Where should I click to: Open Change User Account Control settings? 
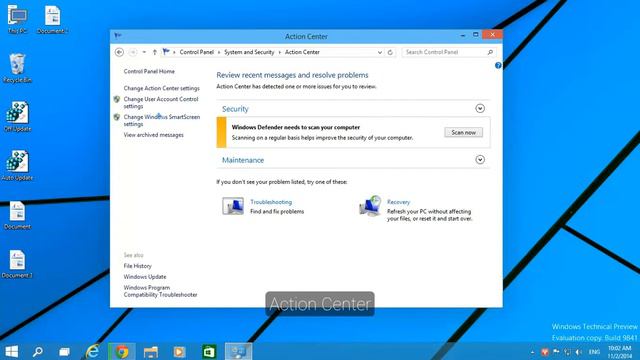(161, 102)
